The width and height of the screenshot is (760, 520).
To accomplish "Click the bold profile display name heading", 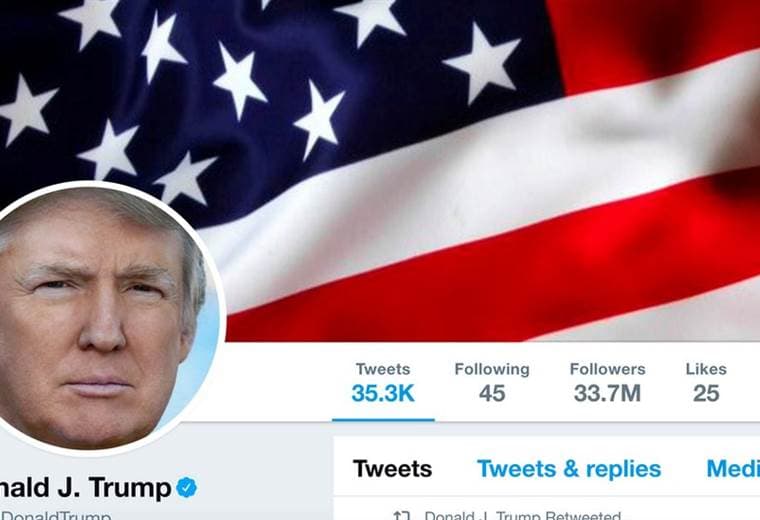I will click(x=85, y=488).
